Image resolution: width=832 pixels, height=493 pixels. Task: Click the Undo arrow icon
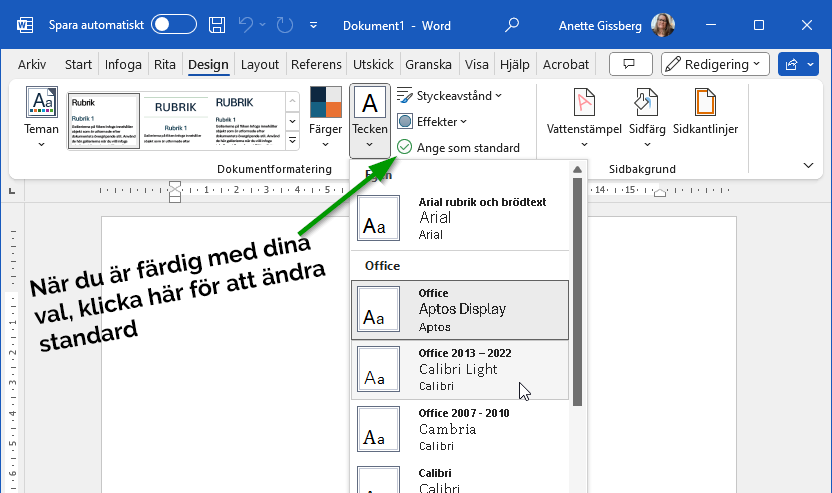[247, 24]
